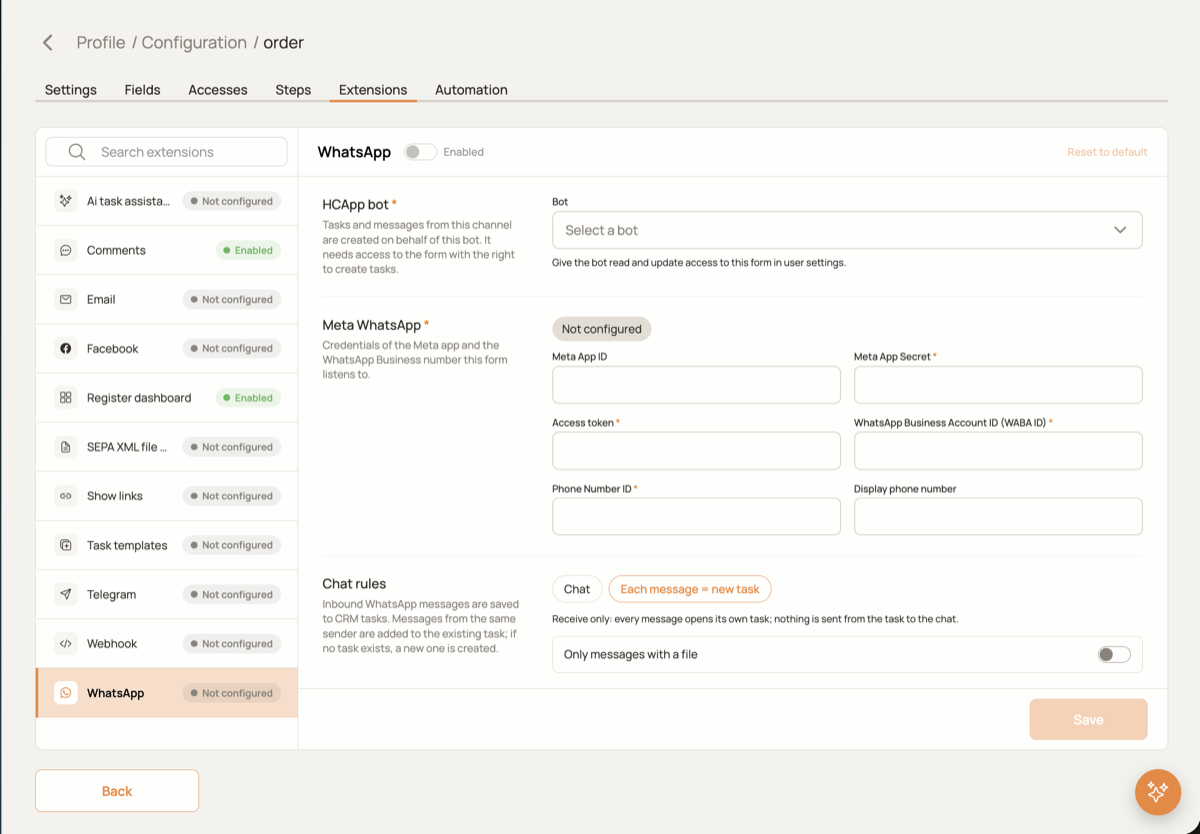Open the AI assistant sparkle floating button
1200x834 pixels.
1158,792
